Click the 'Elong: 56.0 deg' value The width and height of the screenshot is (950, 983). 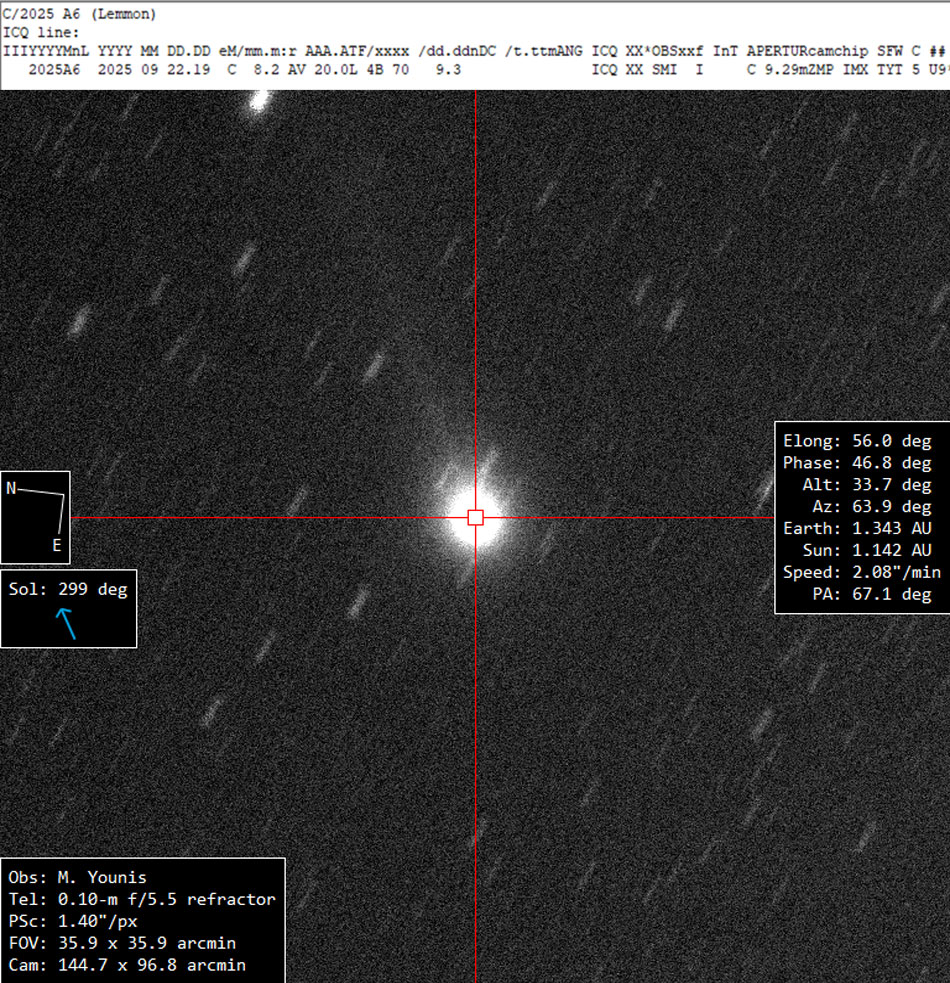(x=857, y=441)
